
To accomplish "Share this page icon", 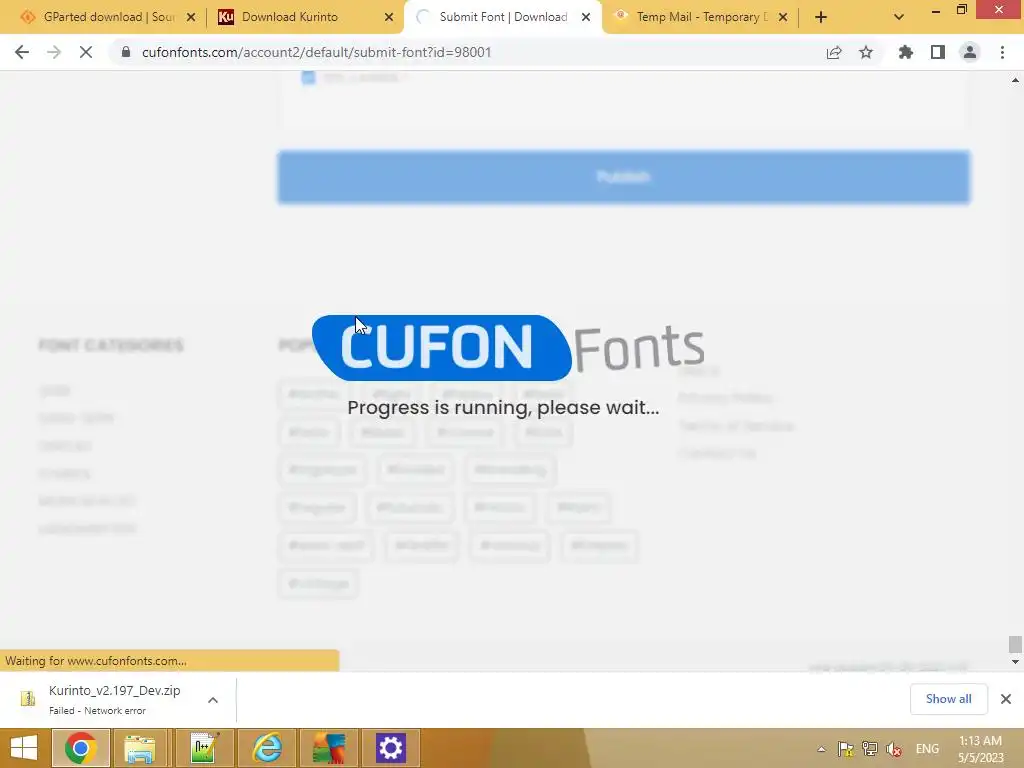I will (x=834, y=52).
